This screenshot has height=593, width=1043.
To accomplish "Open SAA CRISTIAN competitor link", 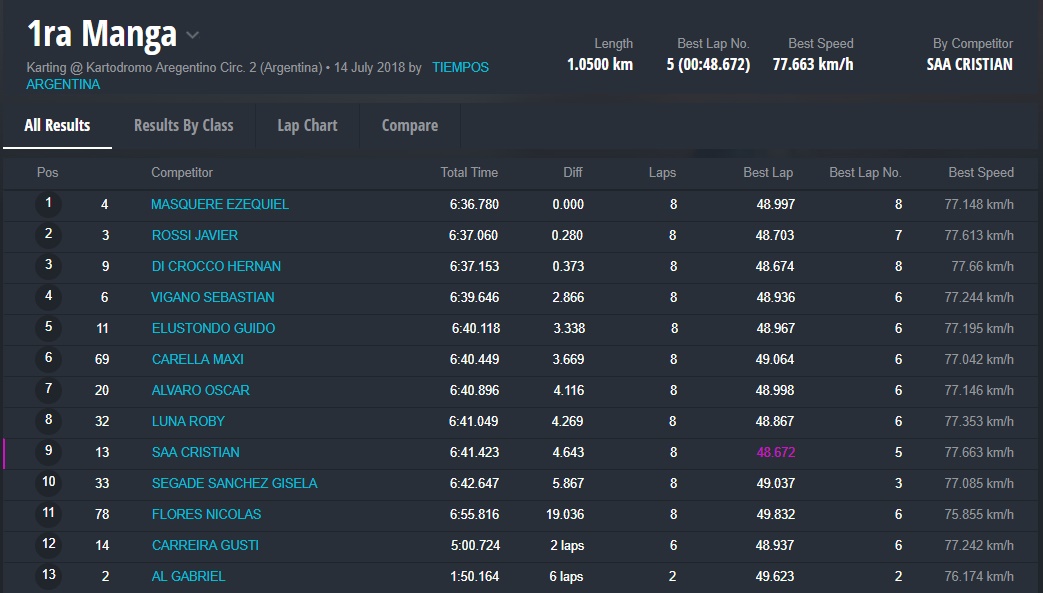I will point(196,452).
